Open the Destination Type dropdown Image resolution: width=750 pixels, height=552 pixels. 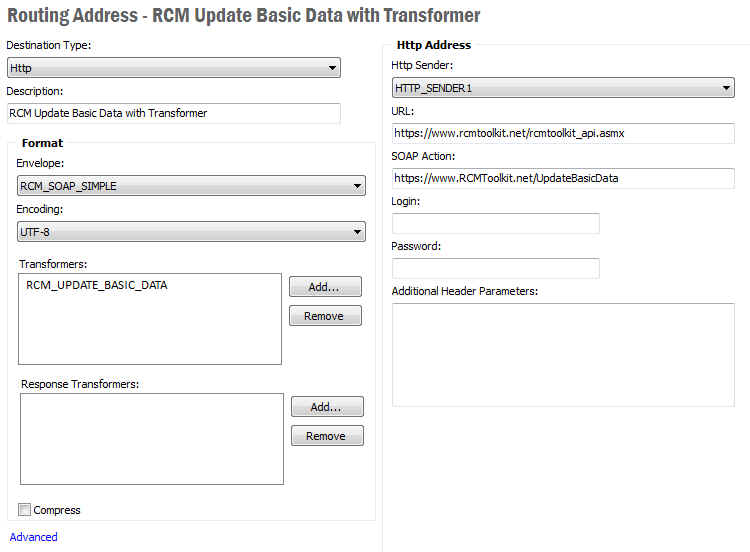pyautogui.click(x=173, y=68)
